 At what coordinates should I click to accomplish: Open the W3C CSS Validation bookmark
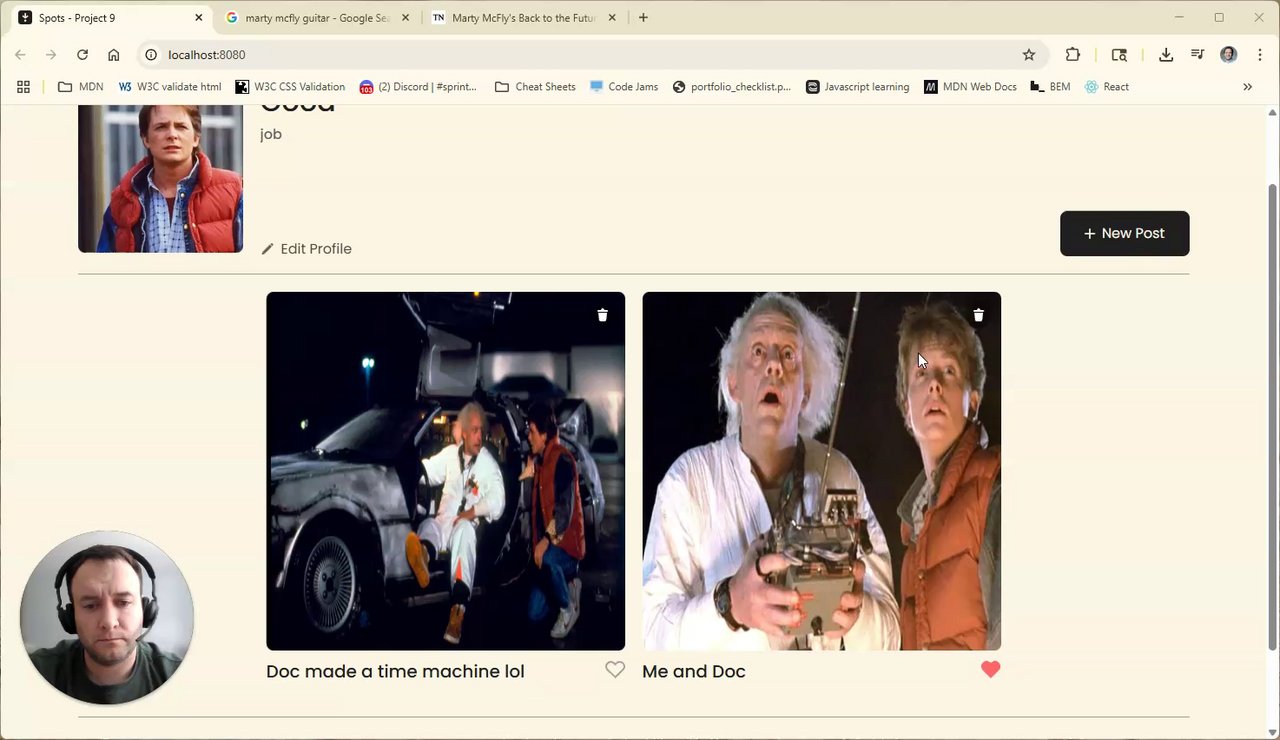[290, 87]
